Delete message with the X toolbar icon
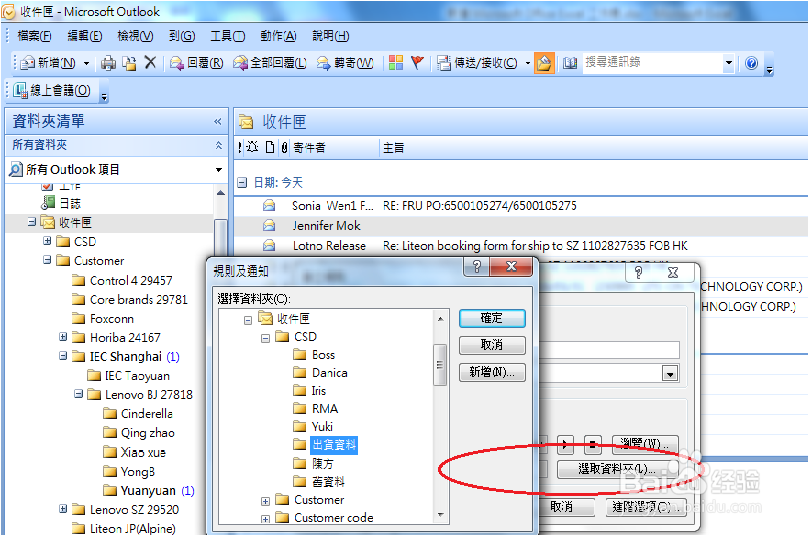This screenshot has width=808, height=535. 150,63
